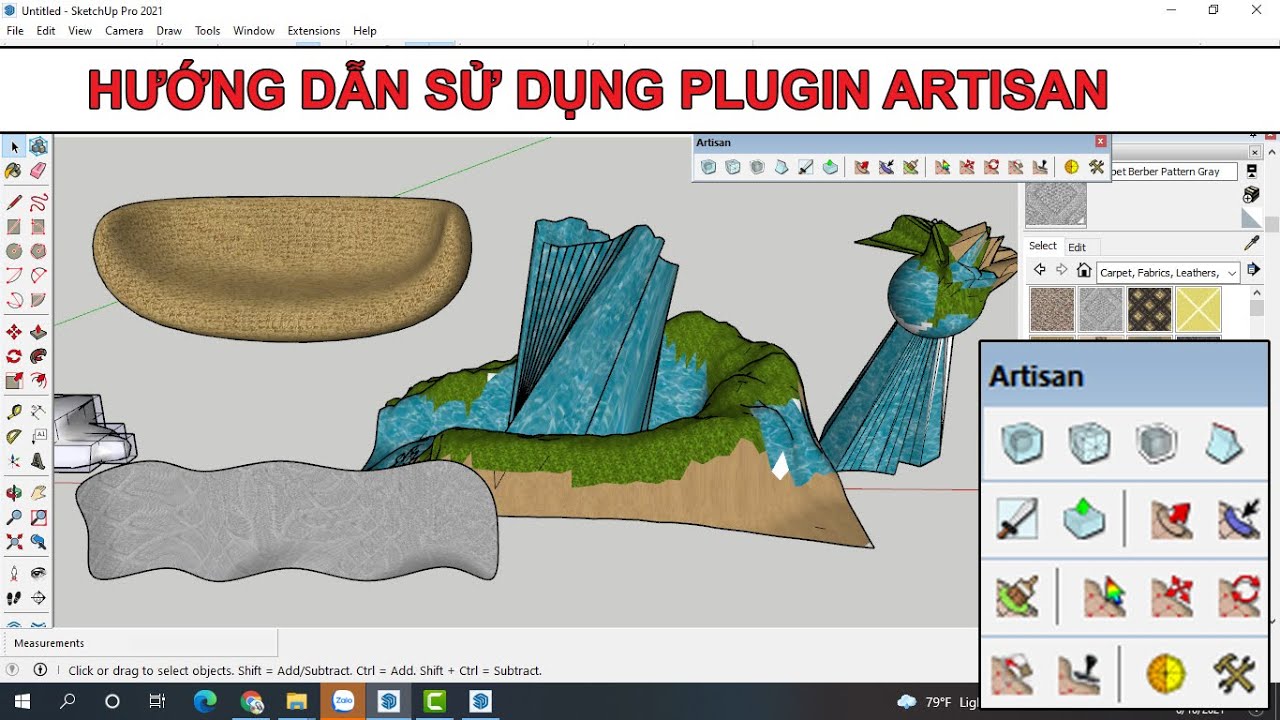Select the dark diamond pattern swatch
This screenshot has height=720, width=1280.
1150,310
